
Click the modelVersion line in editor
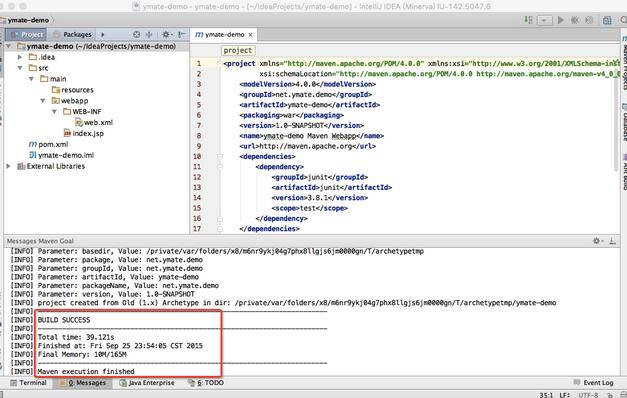click(x=308, y=84)
